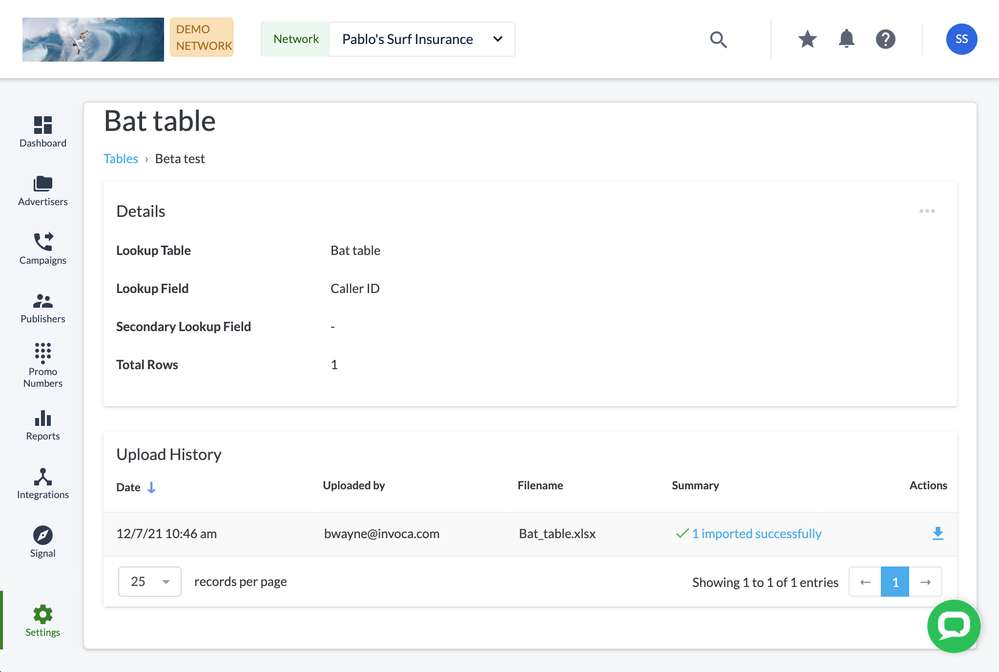Go to Dashboard in sidebar
This screenshot has height=672, width=999.
43,132
